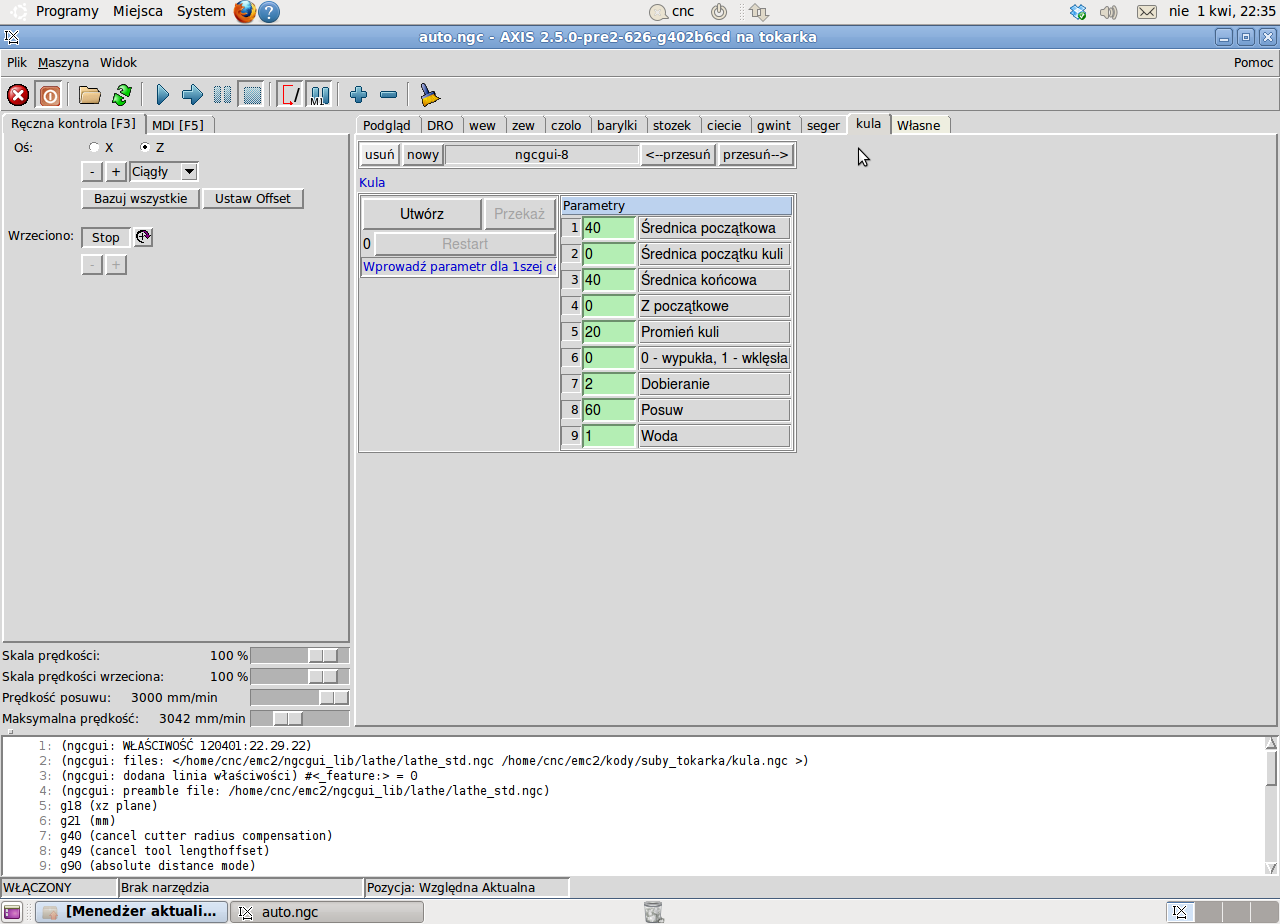Click spindle rotation icon next to Stop
This screenshot has width=1280, height=924.
coord(144,237)
